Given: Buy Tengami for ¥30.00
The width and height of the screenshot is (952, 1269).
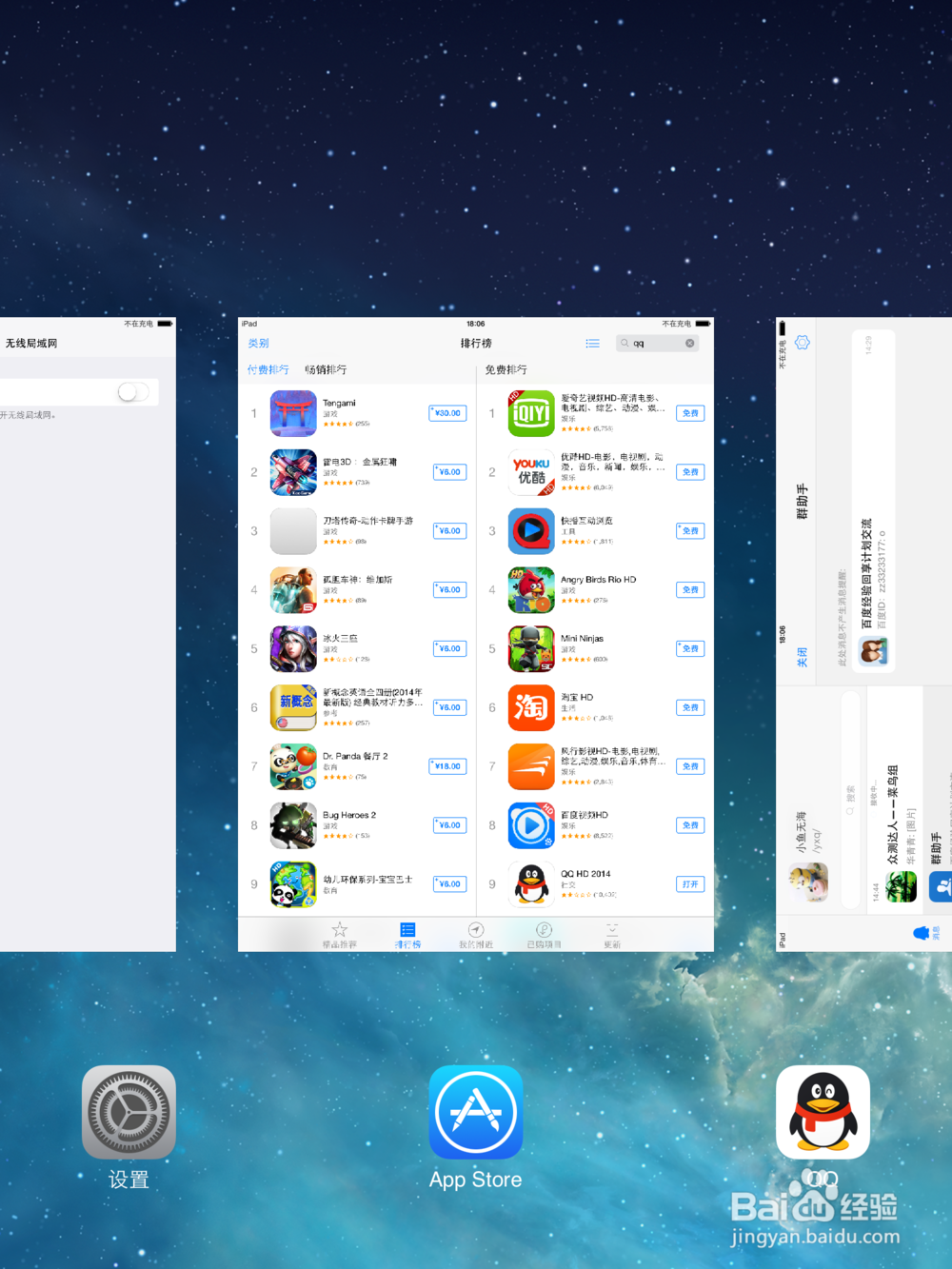Looking at the screenshot, I should [447, 413].
